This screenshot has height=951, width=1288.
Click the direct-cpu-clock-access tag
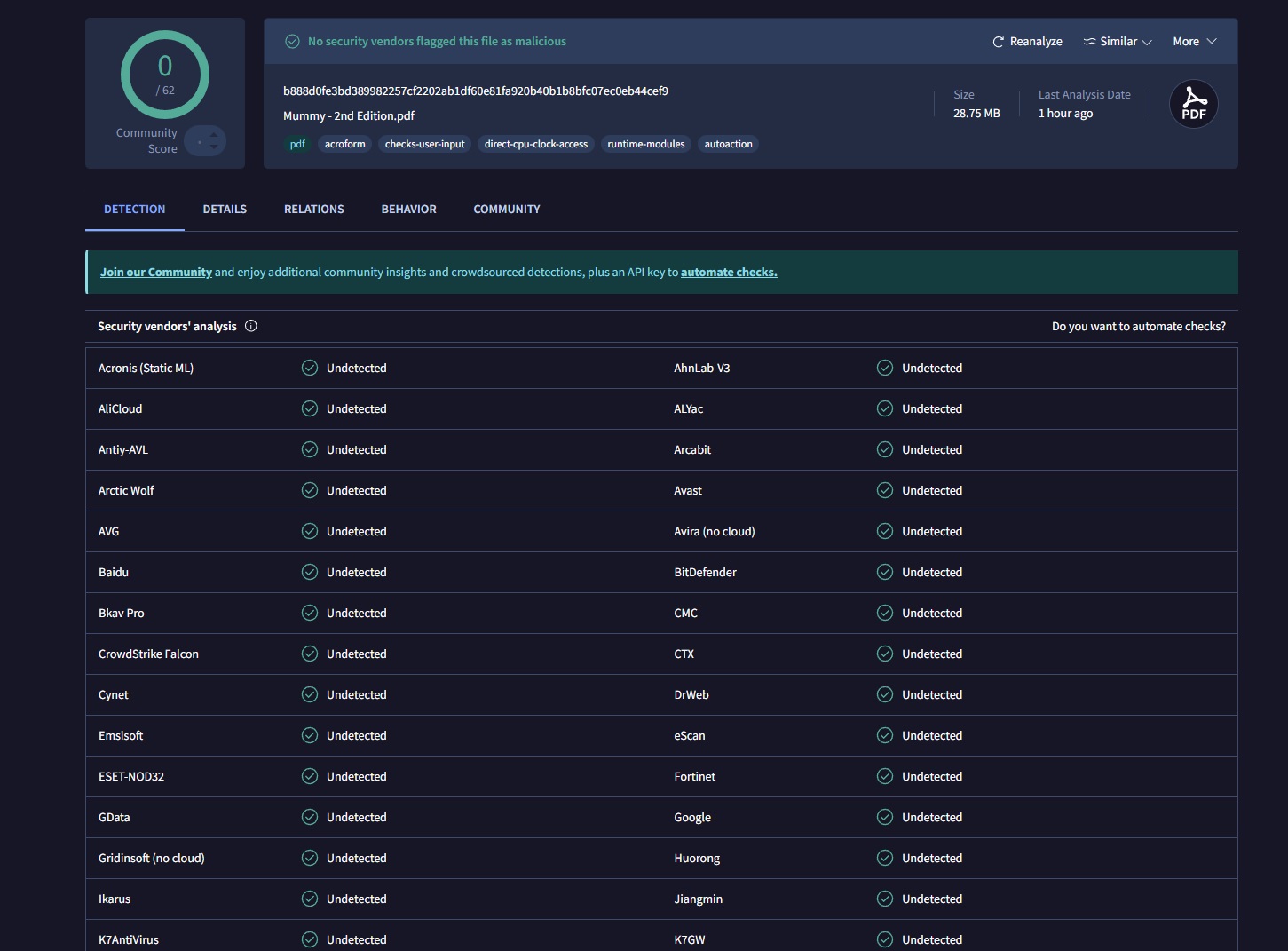[536, 144]
